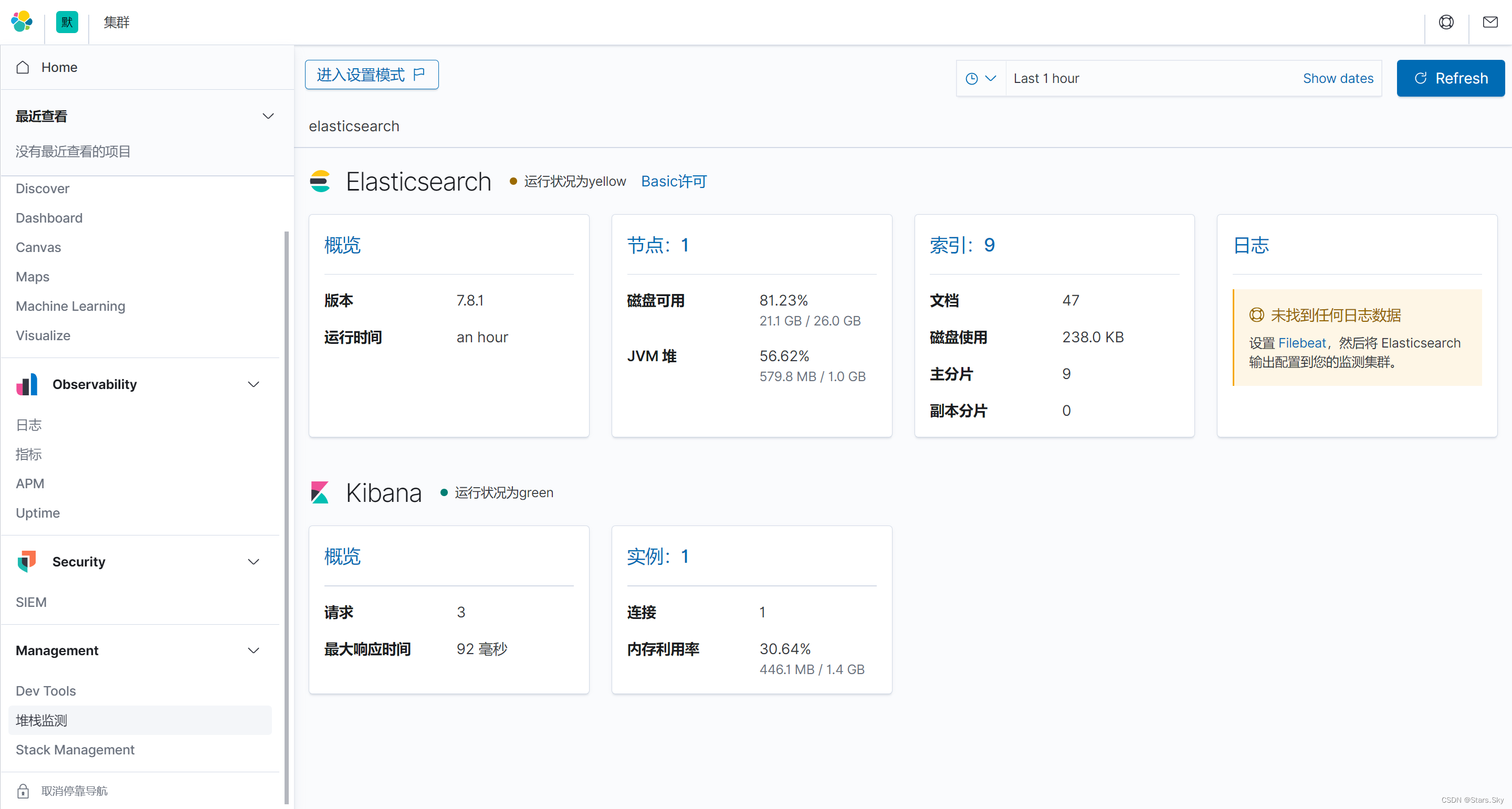
Task: Click the version value 7.8.1
Action: point(469,301)
